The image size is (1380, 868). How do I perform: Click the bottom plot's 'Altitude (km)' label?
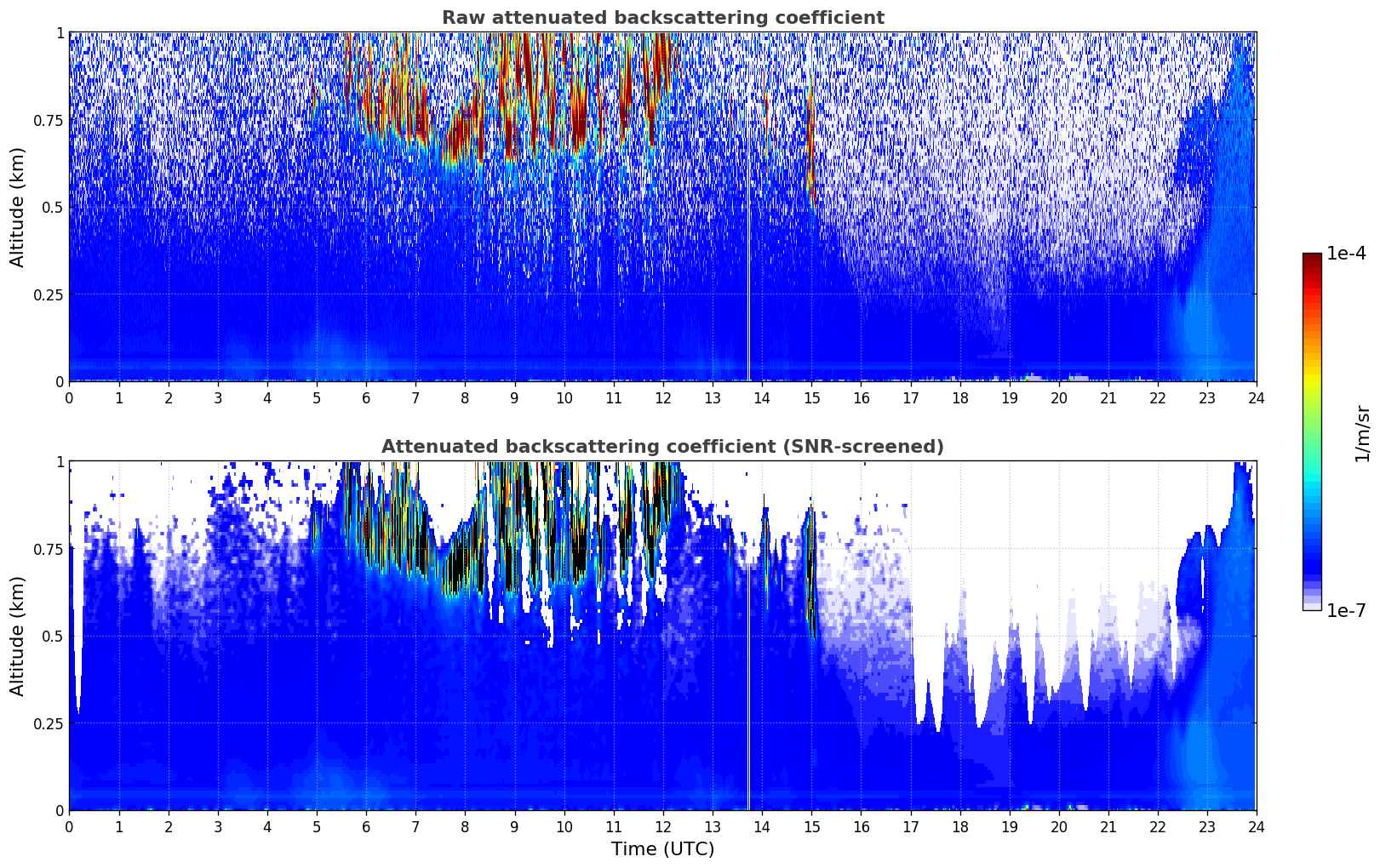coord(18,636)
